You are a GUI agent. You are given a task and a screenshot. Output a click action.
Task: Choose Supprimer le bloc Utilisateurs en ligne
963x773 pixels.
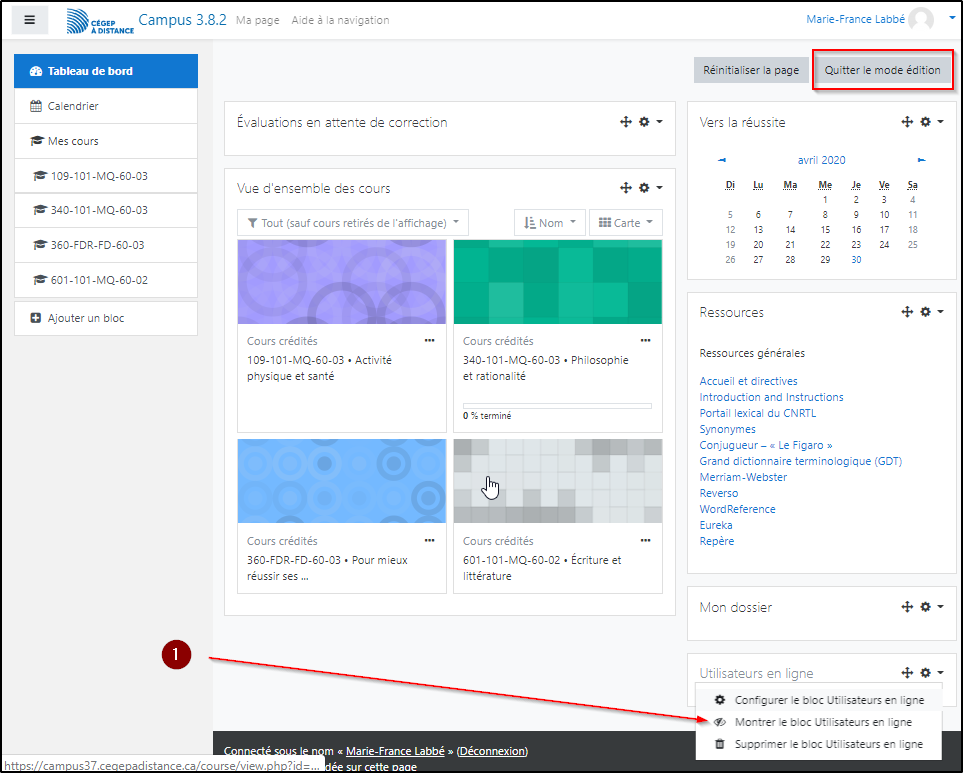pos(828,744)
